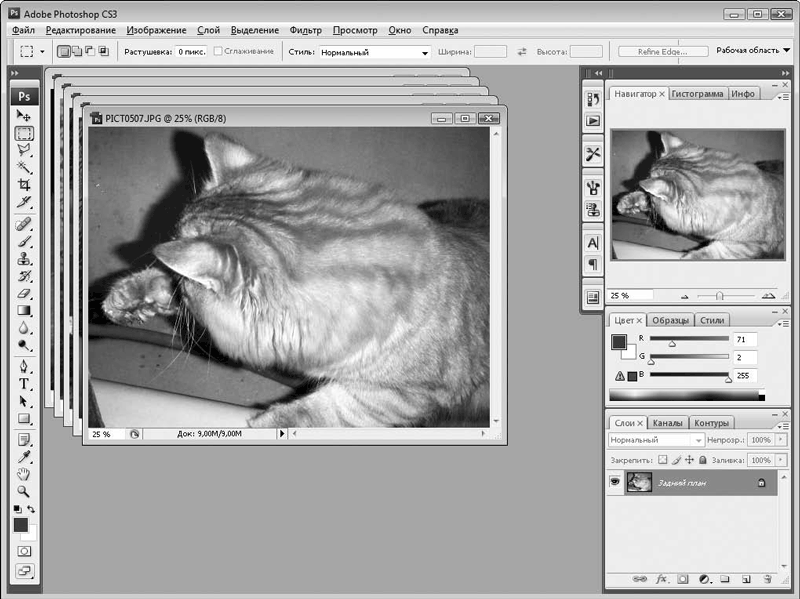Screen dimensions: 800x599
Task: Click the Растушевка feather input field
Action: pos(190,52)
